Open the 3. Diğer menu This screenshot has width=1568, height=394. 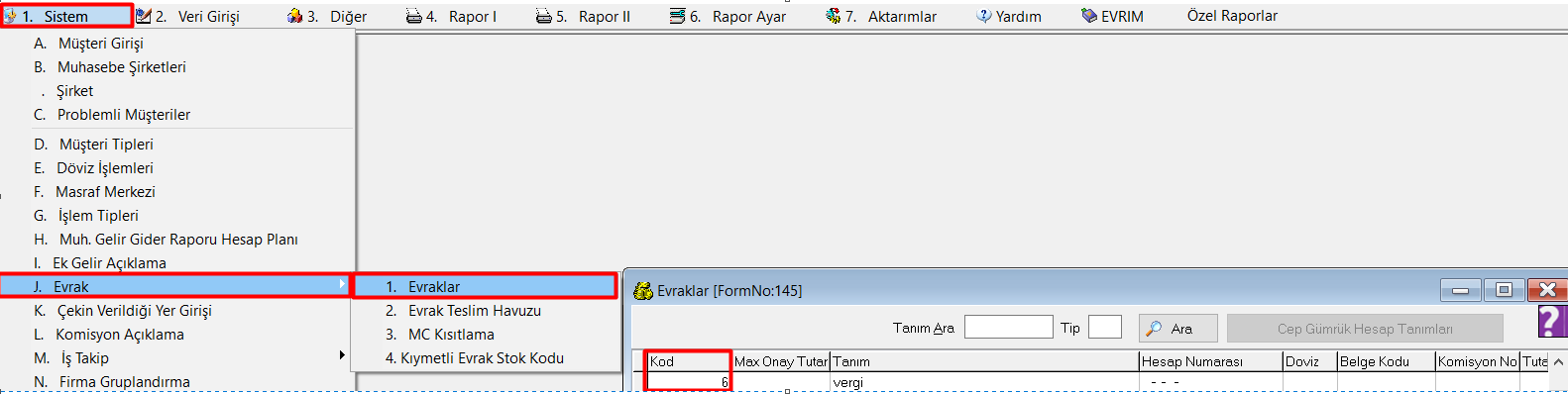click(x=327, y=16)
